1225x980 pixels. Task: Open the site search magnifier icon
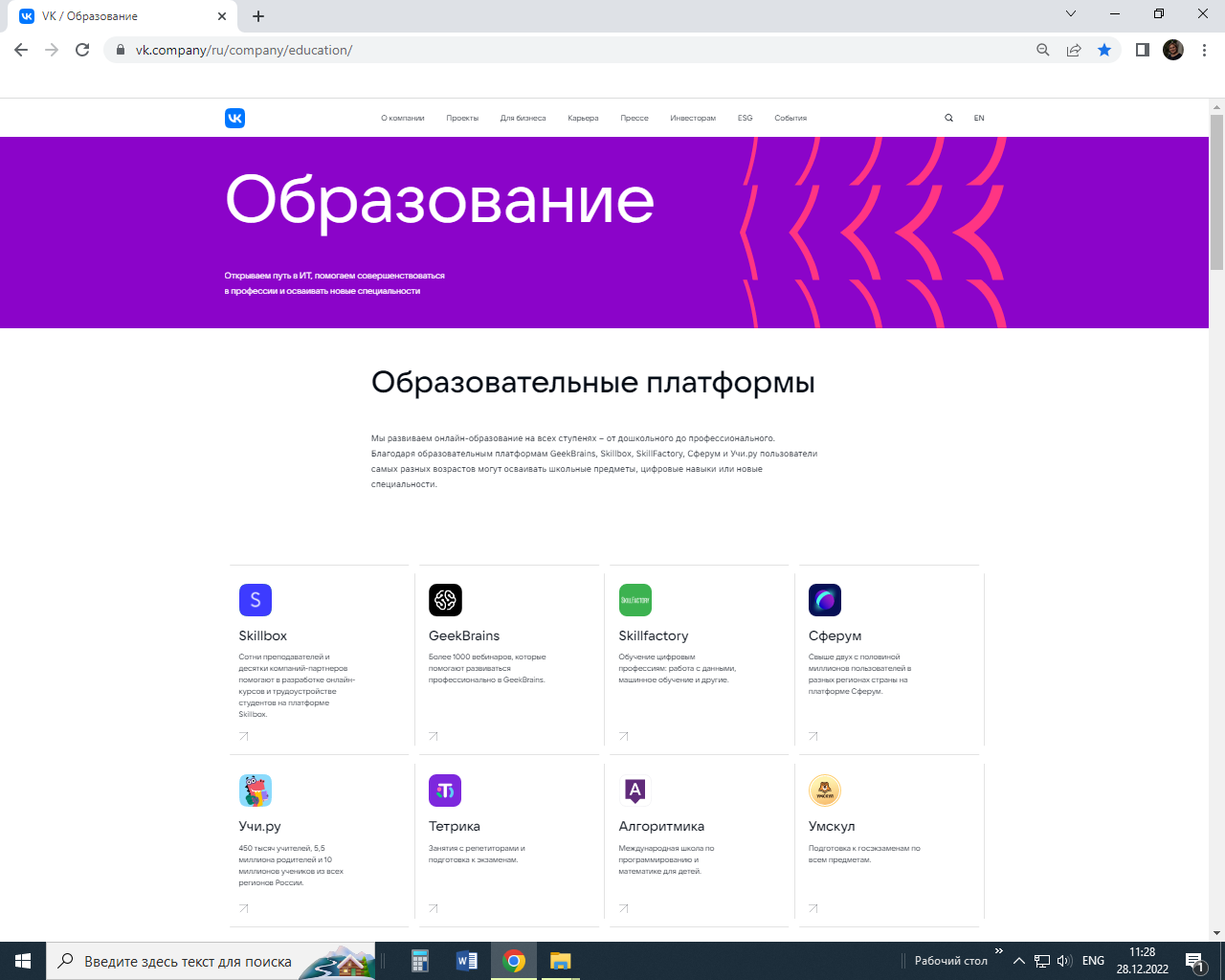point(948,118)
